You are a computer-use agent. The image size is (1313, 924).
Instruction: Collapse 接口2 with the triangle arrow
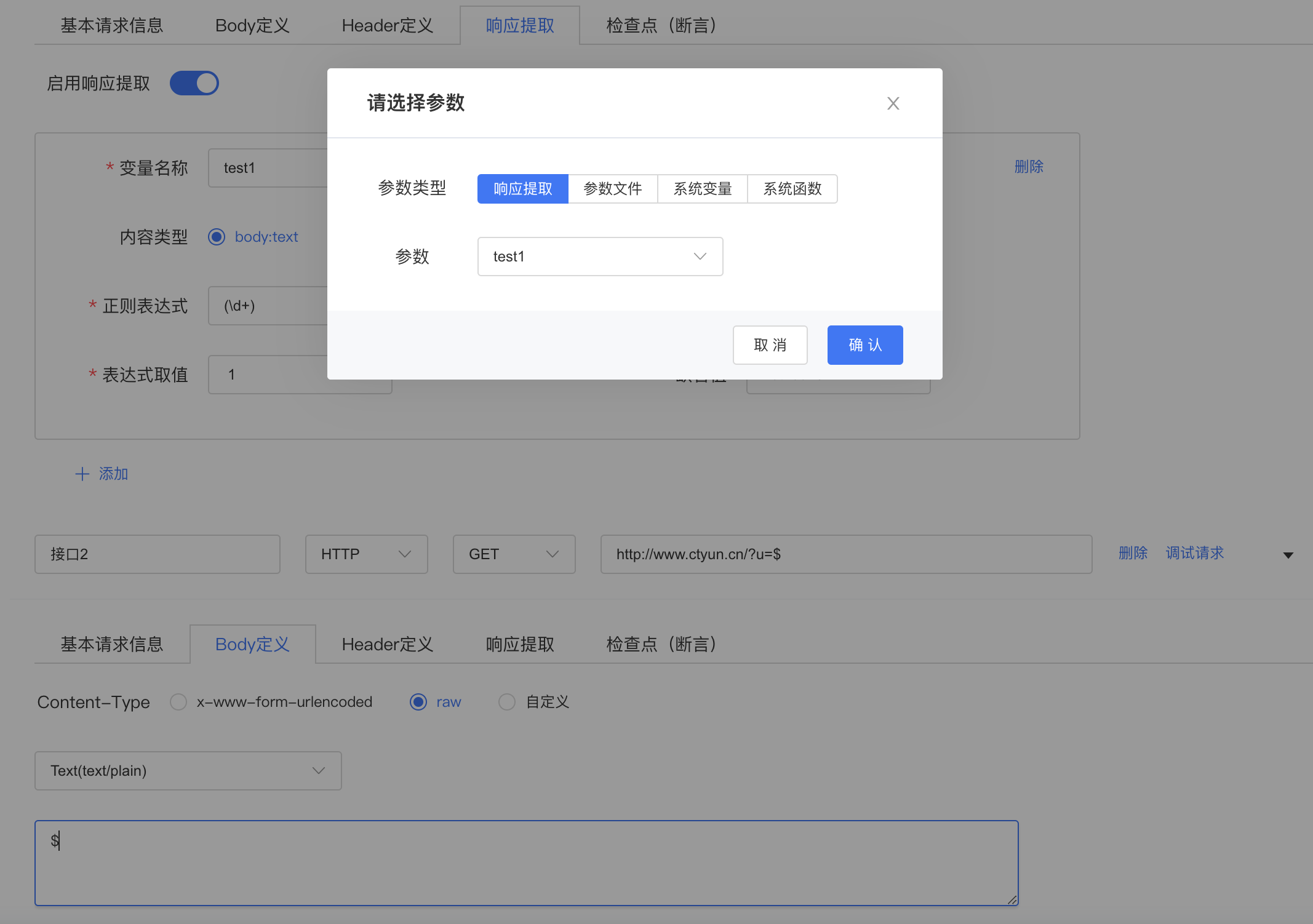pos(1288,555)
